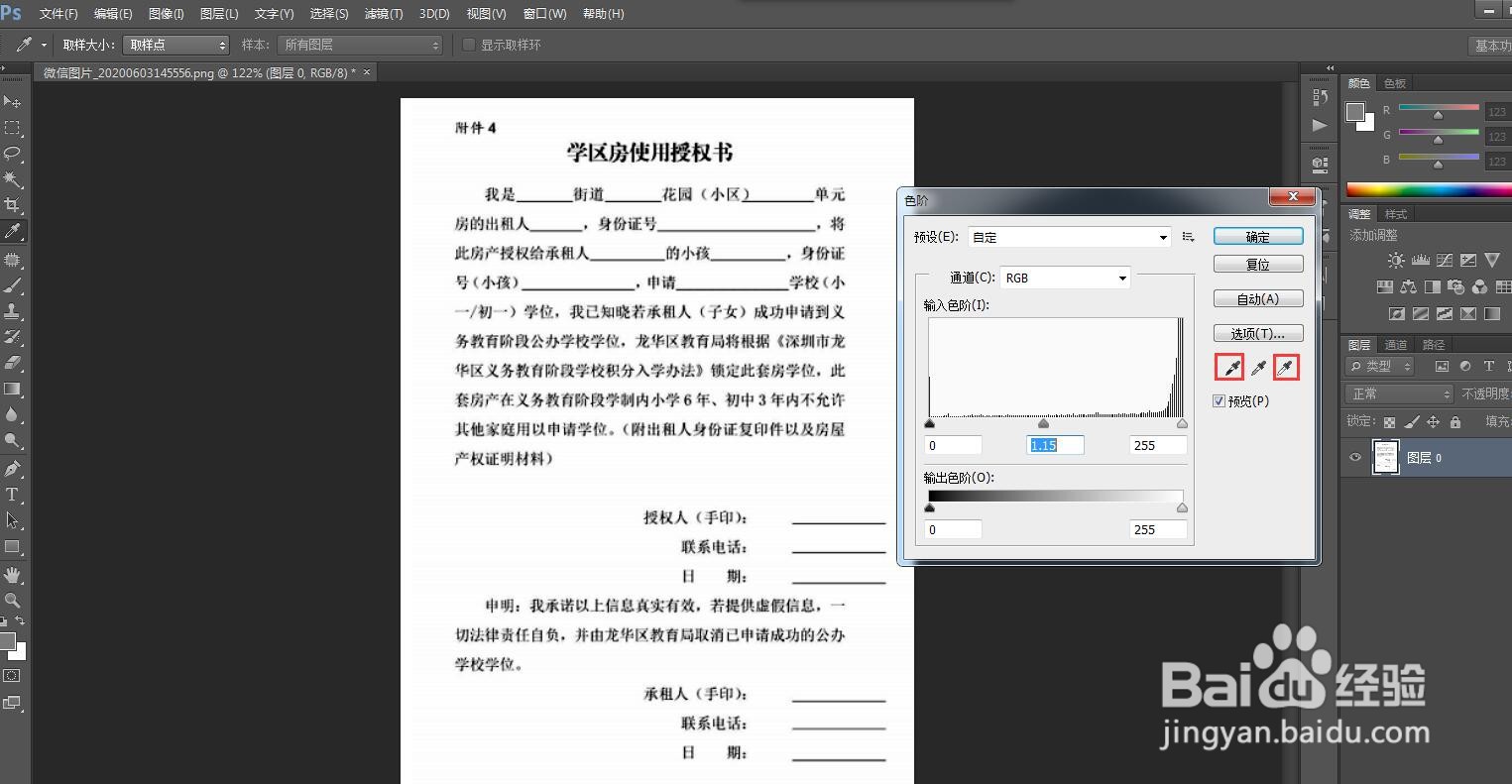1512x784 pixels.
Task: Select the Crop tool in the toolbar
Action: click(13, 205)
